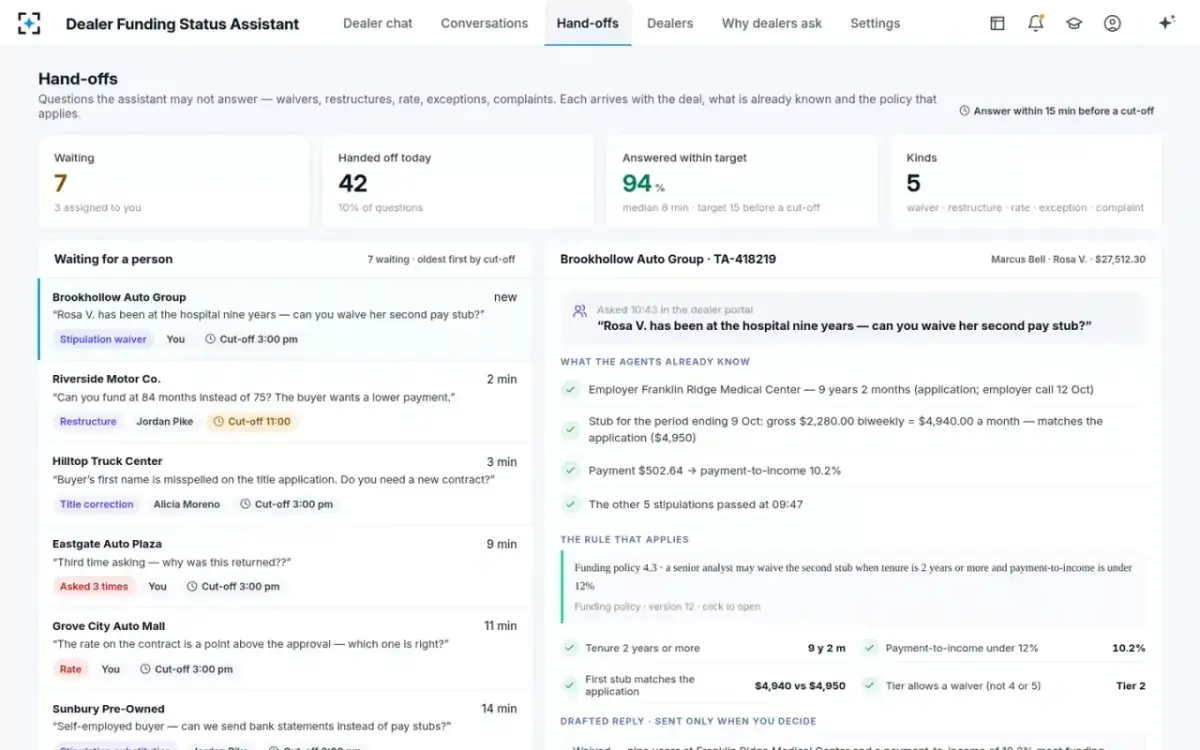This screenshot has height=750, width=1200.
Task: Click the '7 waiting · oldest first by cut-off' sort label
Action: coord(441,260)
